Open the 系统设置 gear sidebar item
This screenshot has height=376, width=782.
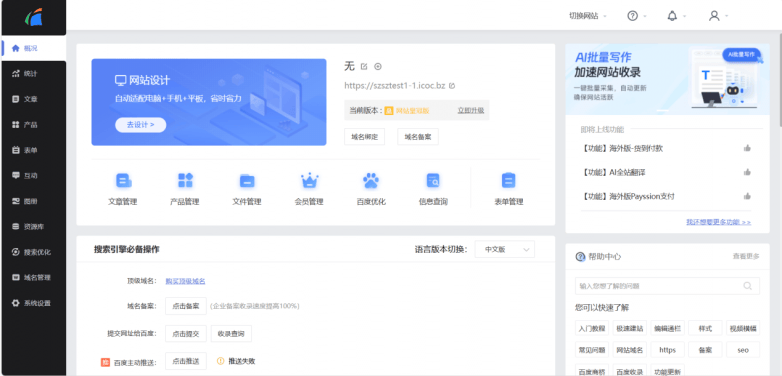click(x=33, y=303)
